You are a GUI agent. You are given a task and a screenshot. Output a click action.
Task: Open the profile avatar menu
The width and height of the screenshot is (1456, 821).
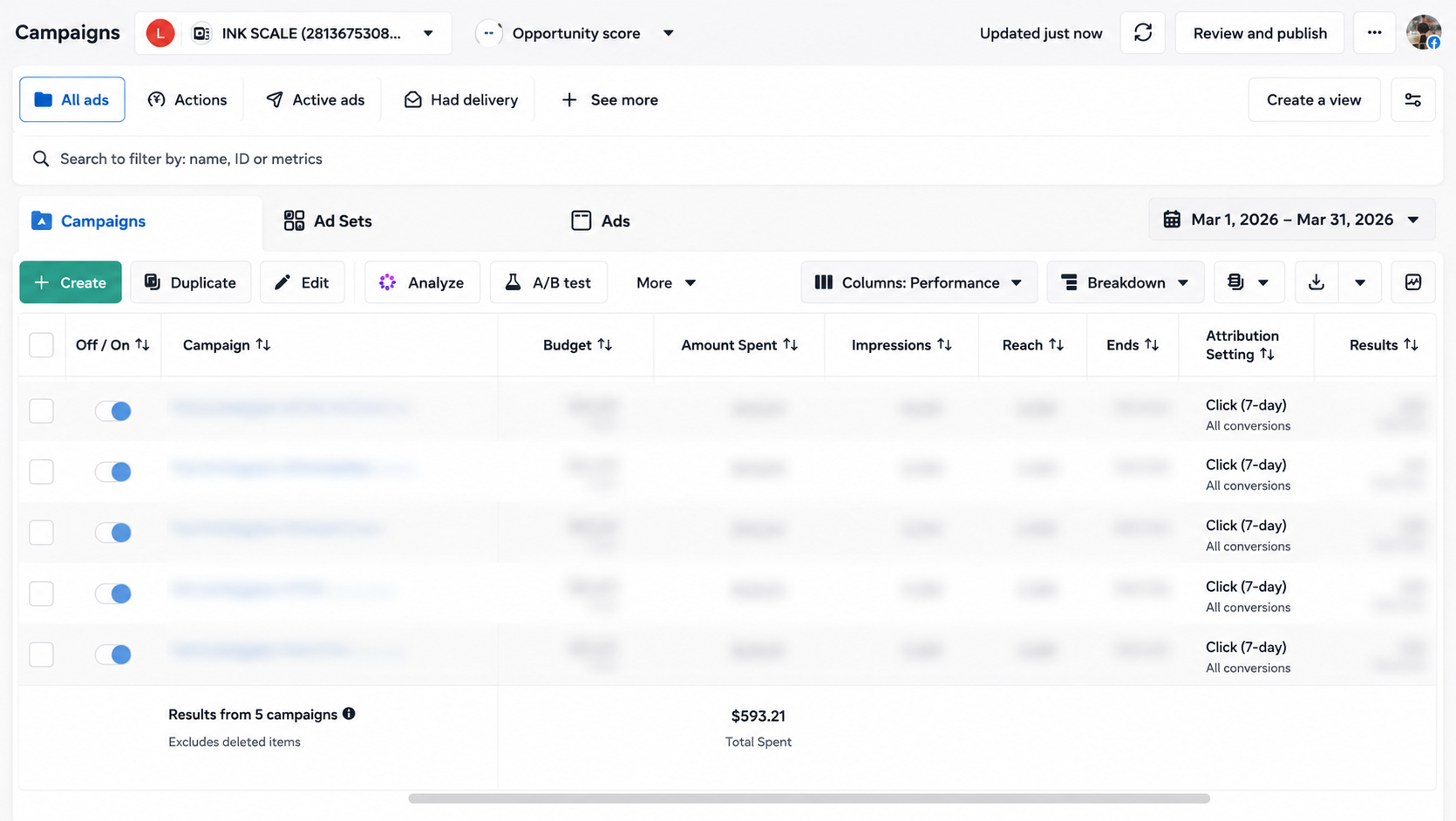[1424, 33]
